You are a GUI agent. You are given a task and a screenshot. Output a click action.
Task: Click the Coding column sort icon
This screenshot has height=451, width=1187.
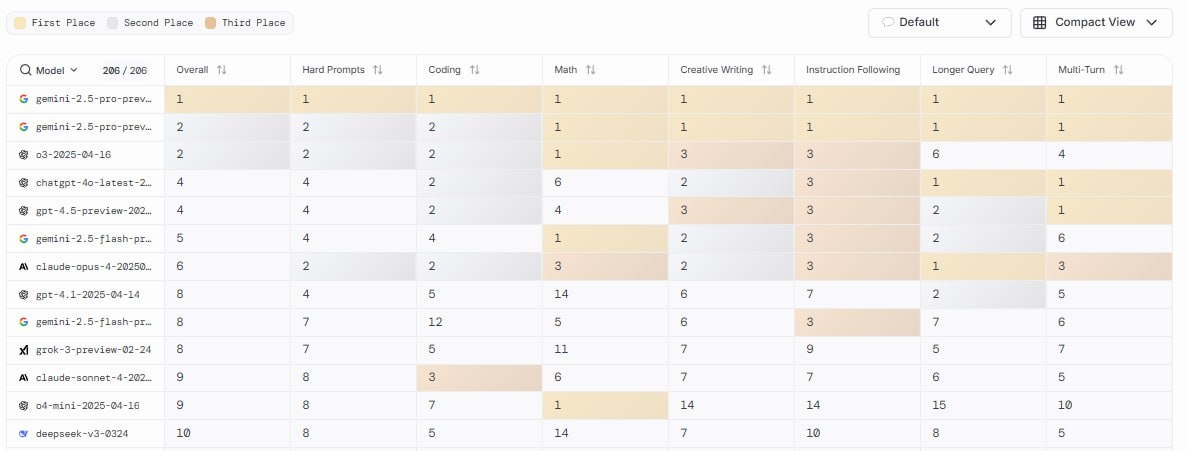pyautogui.click(x=475, y=70)
